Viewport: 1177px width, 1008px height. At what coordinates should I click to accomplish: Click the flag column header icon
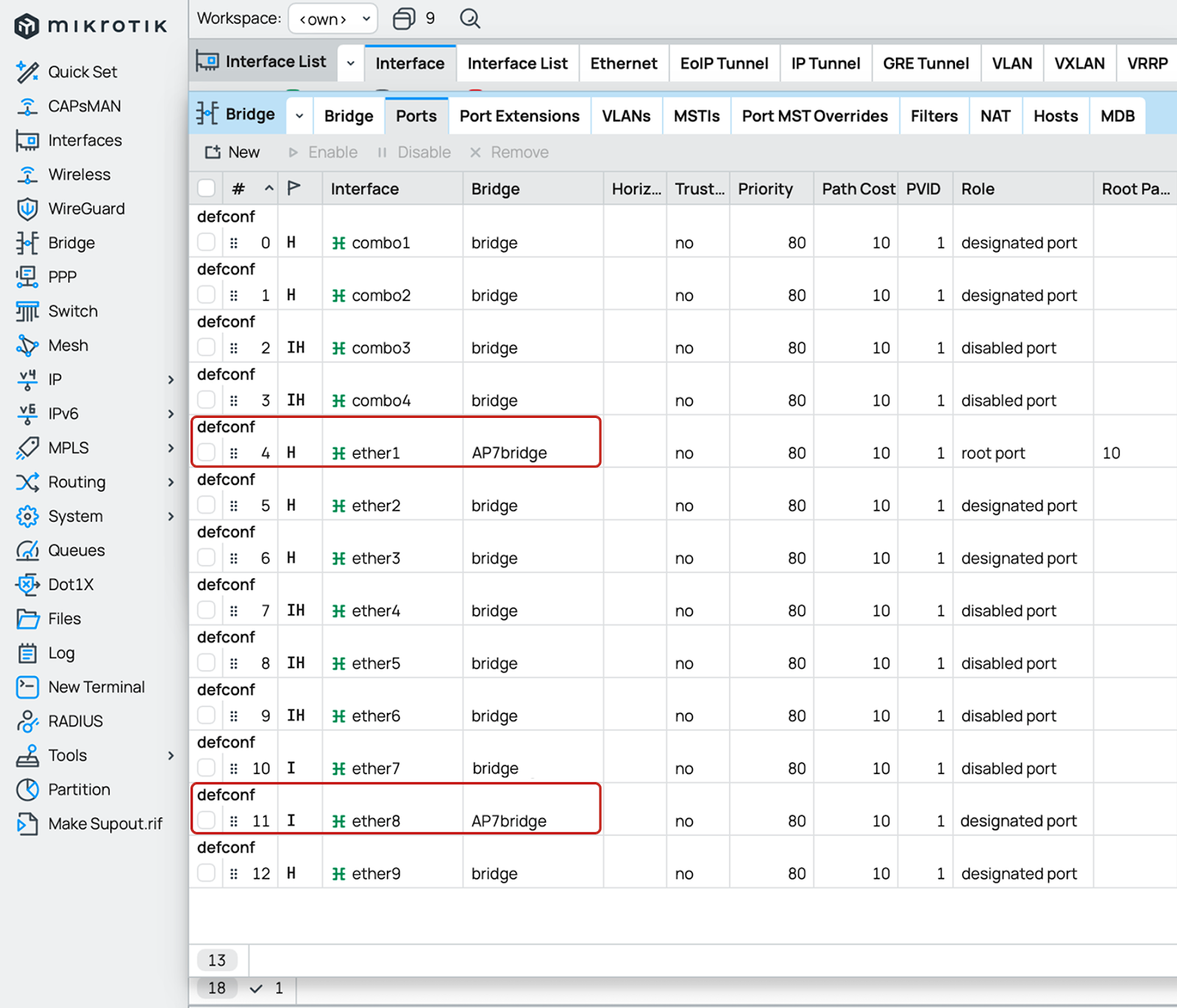pyautogui.click(x=294, y=188)
